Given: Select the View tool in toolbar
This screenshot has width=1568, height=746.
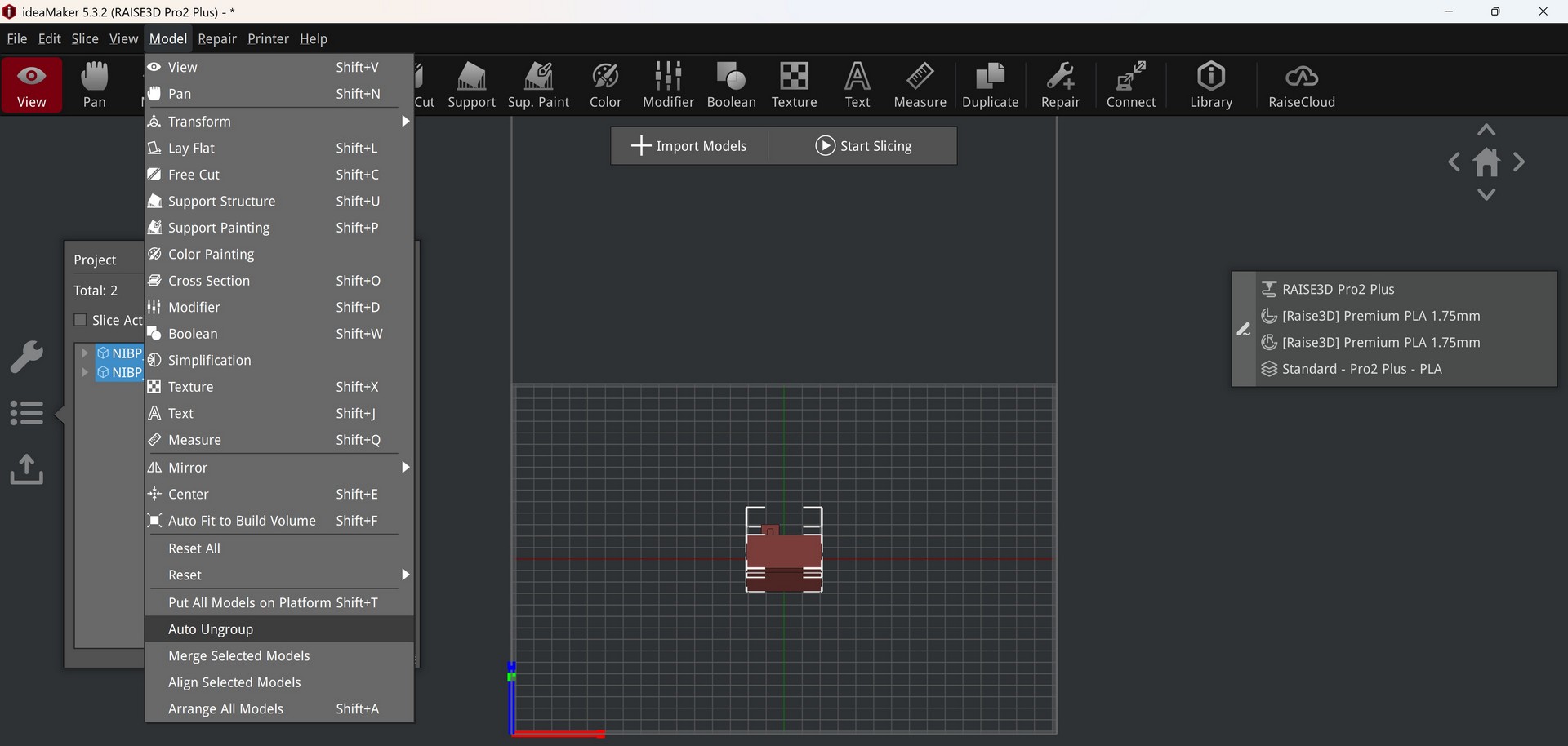Looking at the screenshot, I should (x=32, y=85).
